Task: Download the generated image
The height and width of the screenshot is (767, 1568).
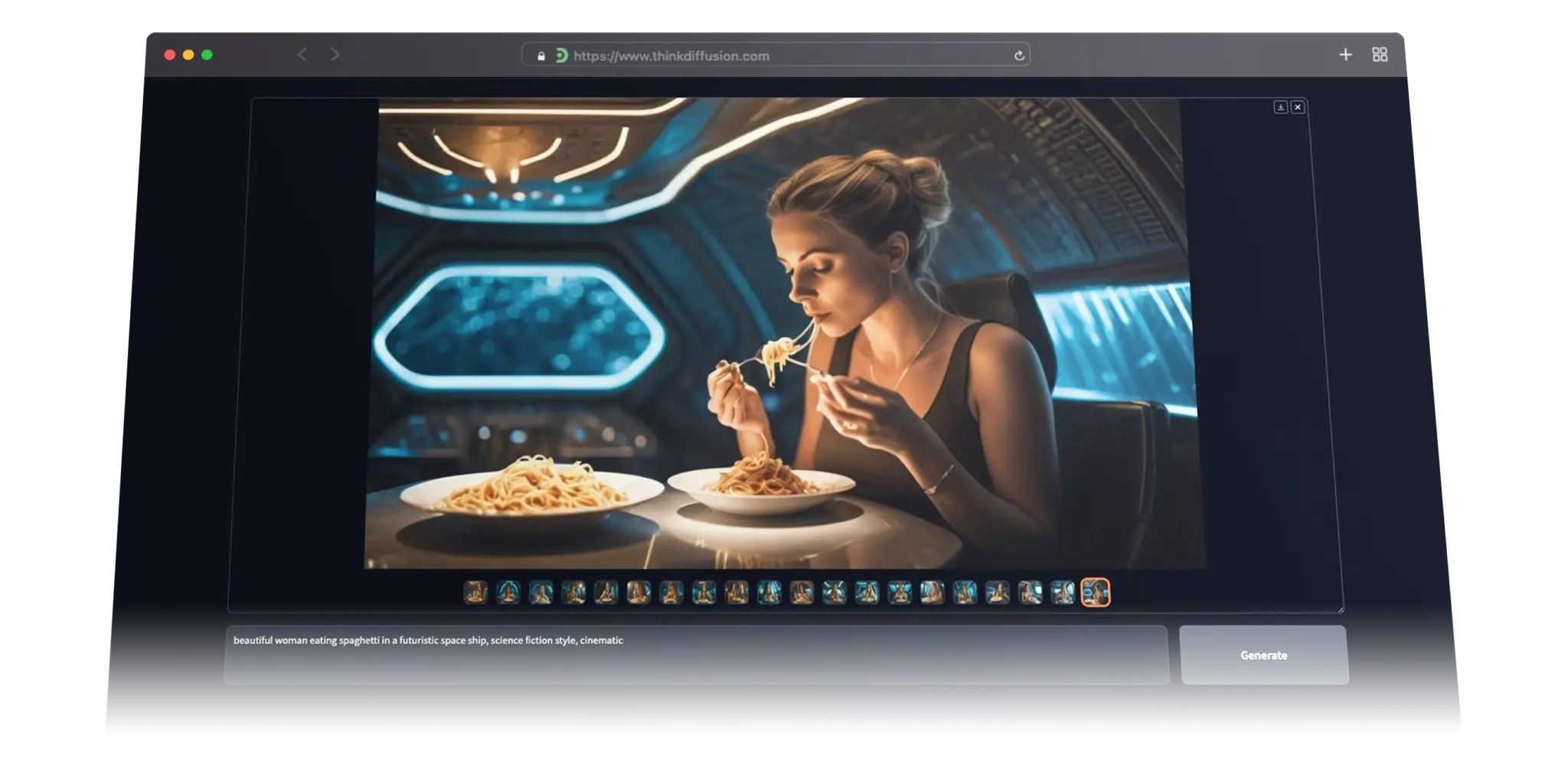Action: click(1281, 107)
